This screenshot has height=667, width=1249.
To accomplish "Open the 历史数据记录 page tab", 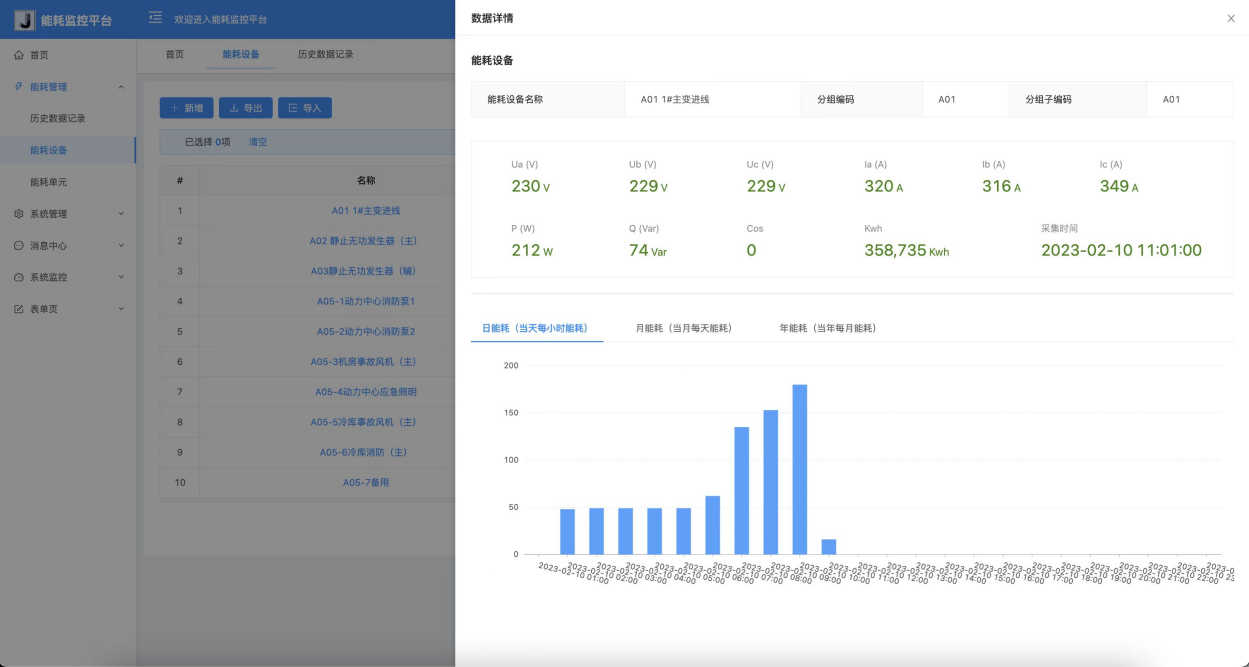I will click(325, 54).
